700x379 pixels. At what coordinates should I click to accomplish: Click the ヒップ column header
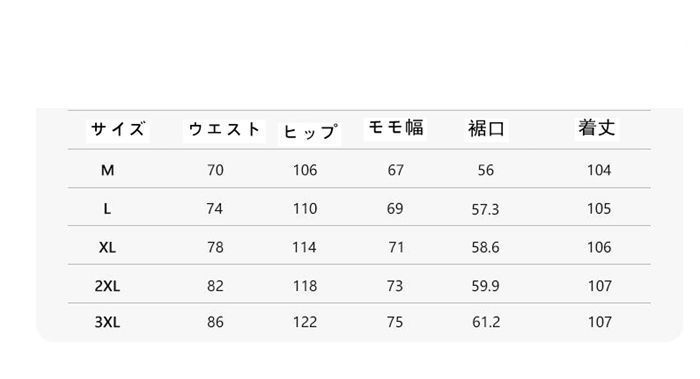pyautogui.click(x=310, y=133)
